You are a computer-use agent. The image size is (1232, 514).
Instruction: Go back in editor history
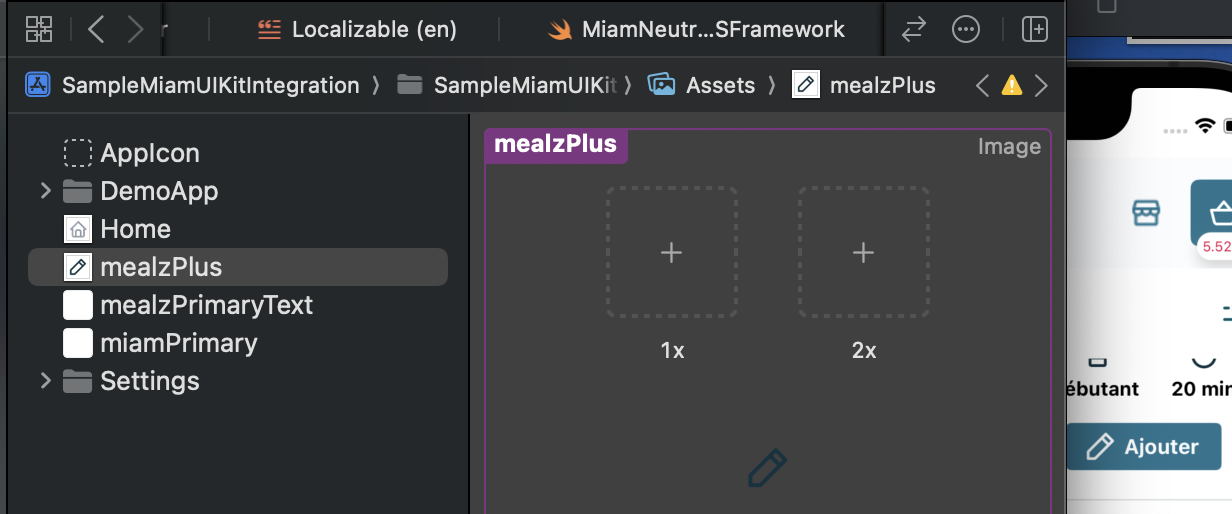[x=96, y=30]
